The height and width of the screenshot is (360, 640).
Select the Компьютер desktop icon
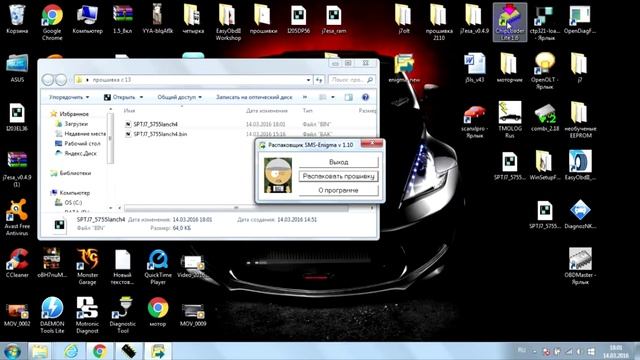coord(87,18)
